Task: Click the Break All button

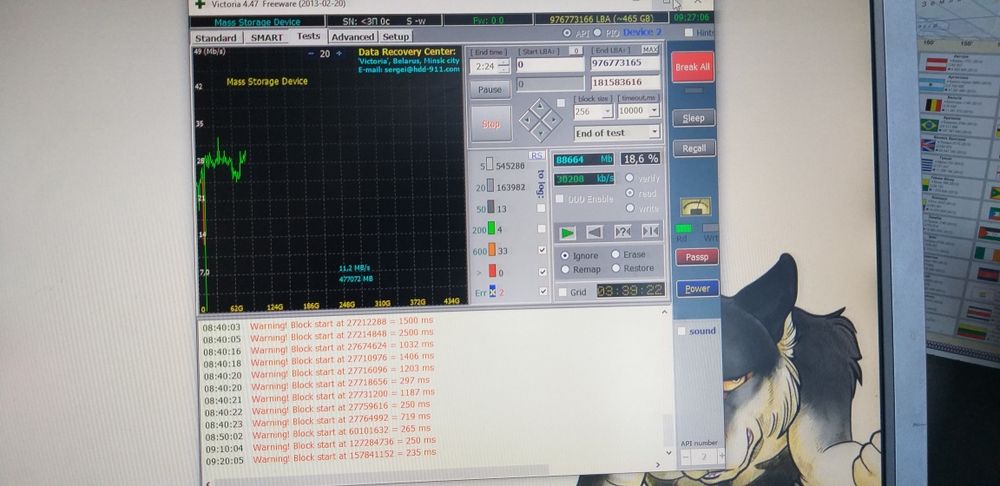Action: (692, 66)
